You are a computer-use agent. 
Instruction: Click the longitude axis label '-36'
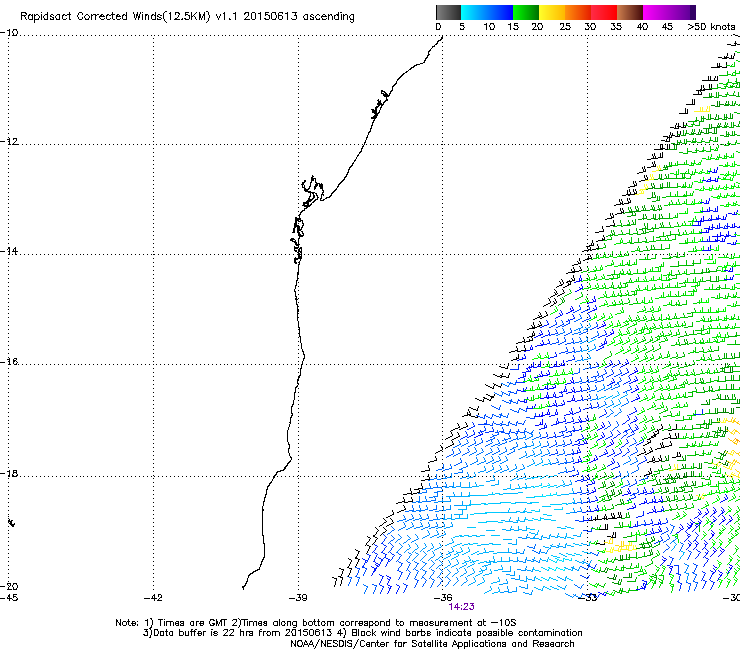[443, 598]
